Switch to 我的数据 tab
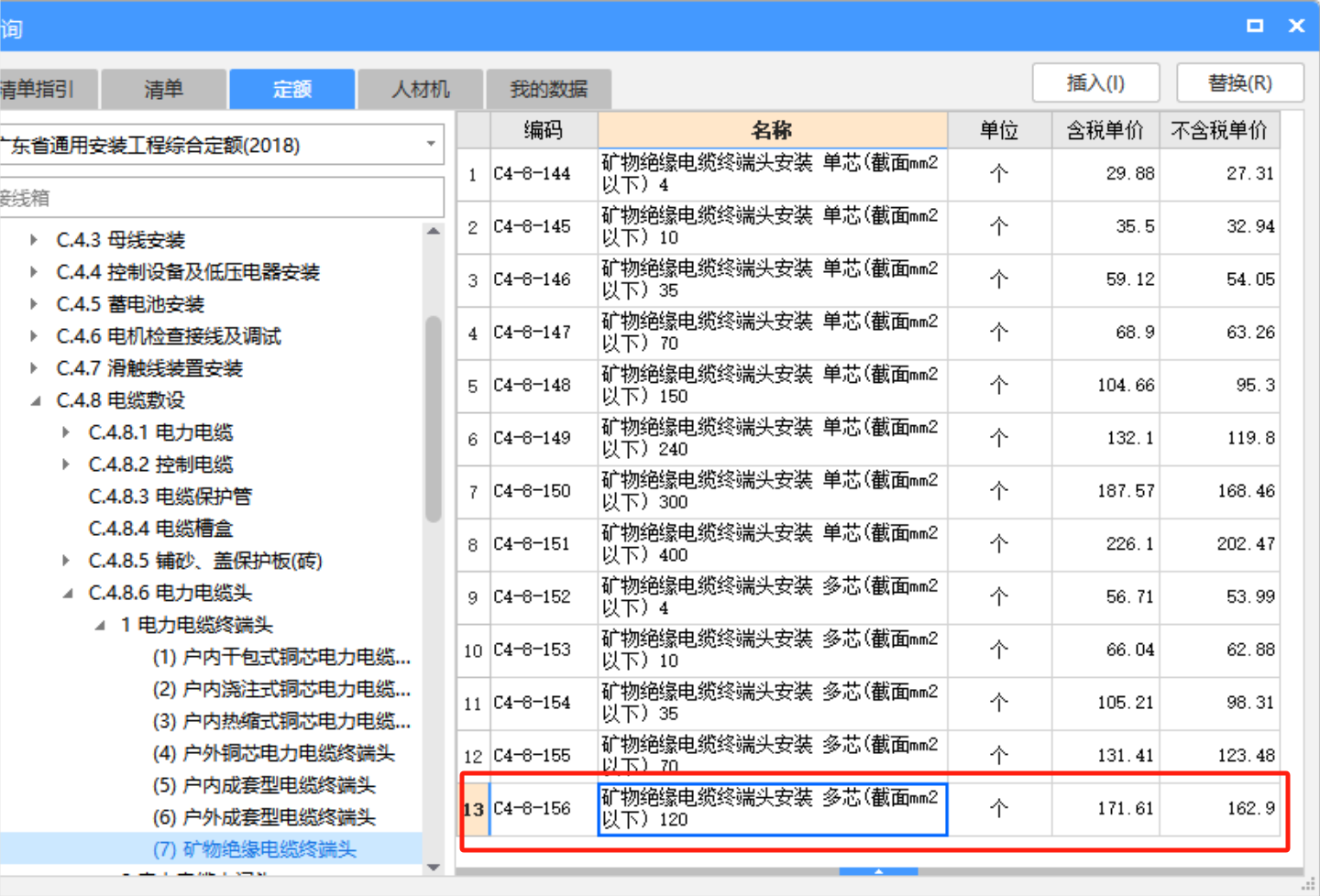This screenshot has height=896, width=1320. pyautogui.click(x=548, y=90)
